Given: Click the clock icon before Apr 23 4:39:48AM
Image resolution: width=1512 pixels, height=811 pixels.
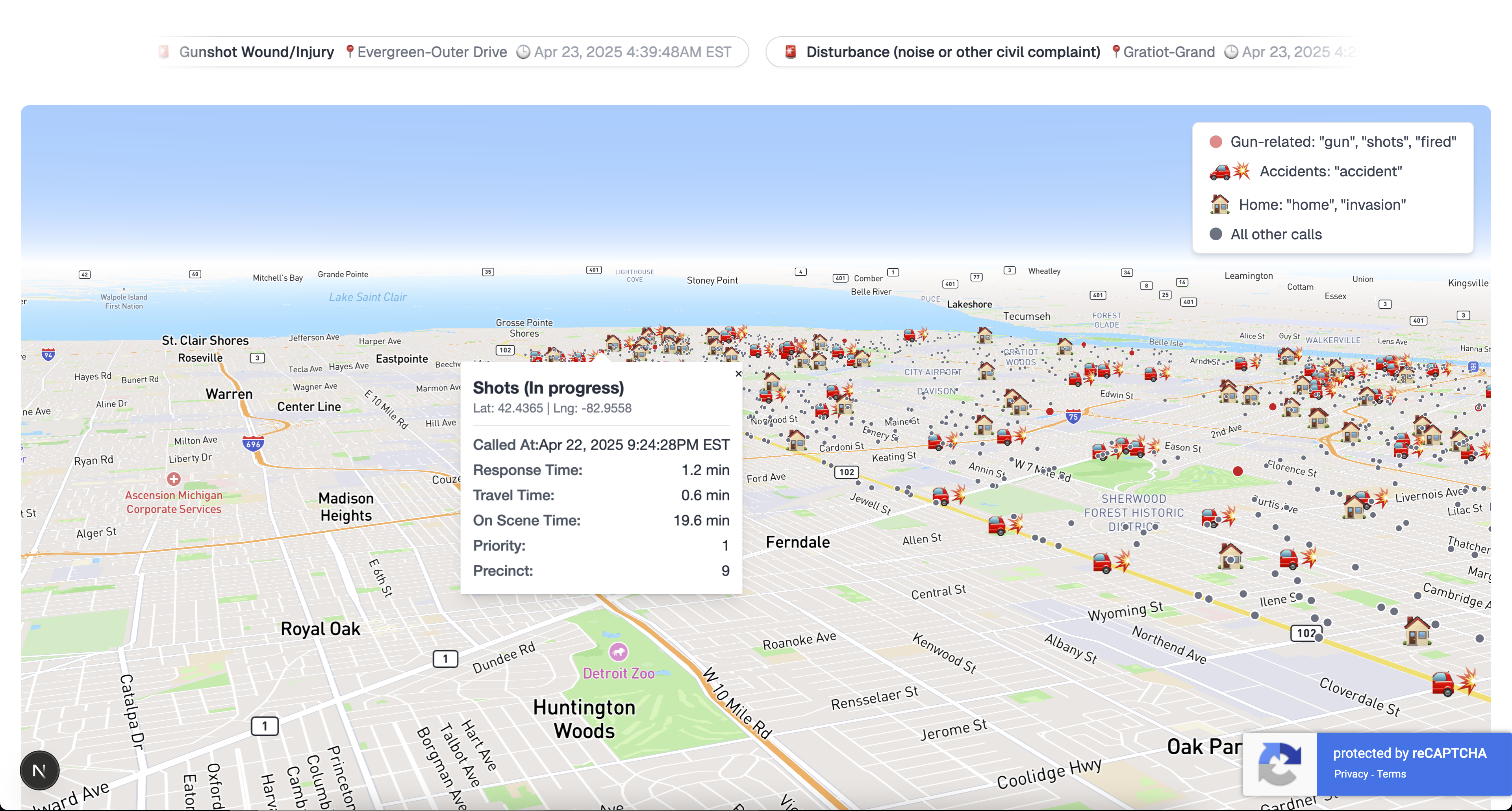Looking at the screenshot, I should tap(523, 52).
